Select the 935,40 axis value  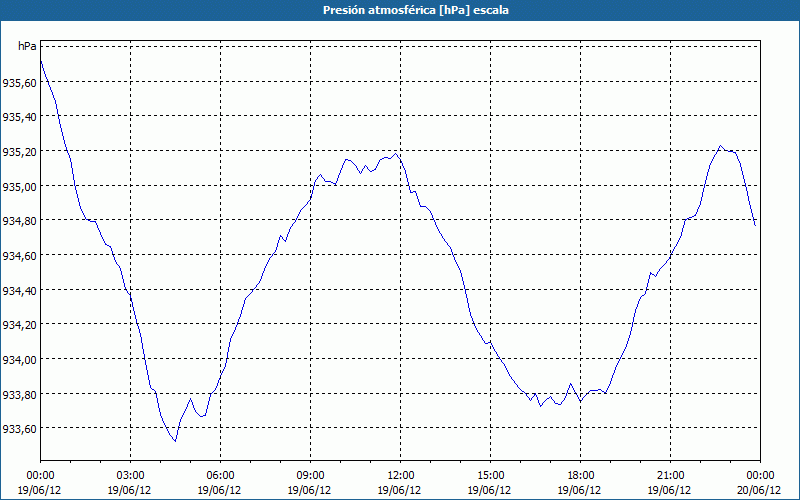coord(20,117)
